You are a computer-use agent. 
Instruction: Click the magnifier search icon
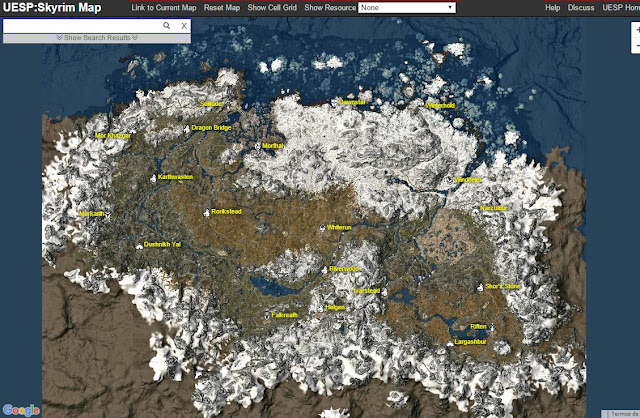(167, 26)
